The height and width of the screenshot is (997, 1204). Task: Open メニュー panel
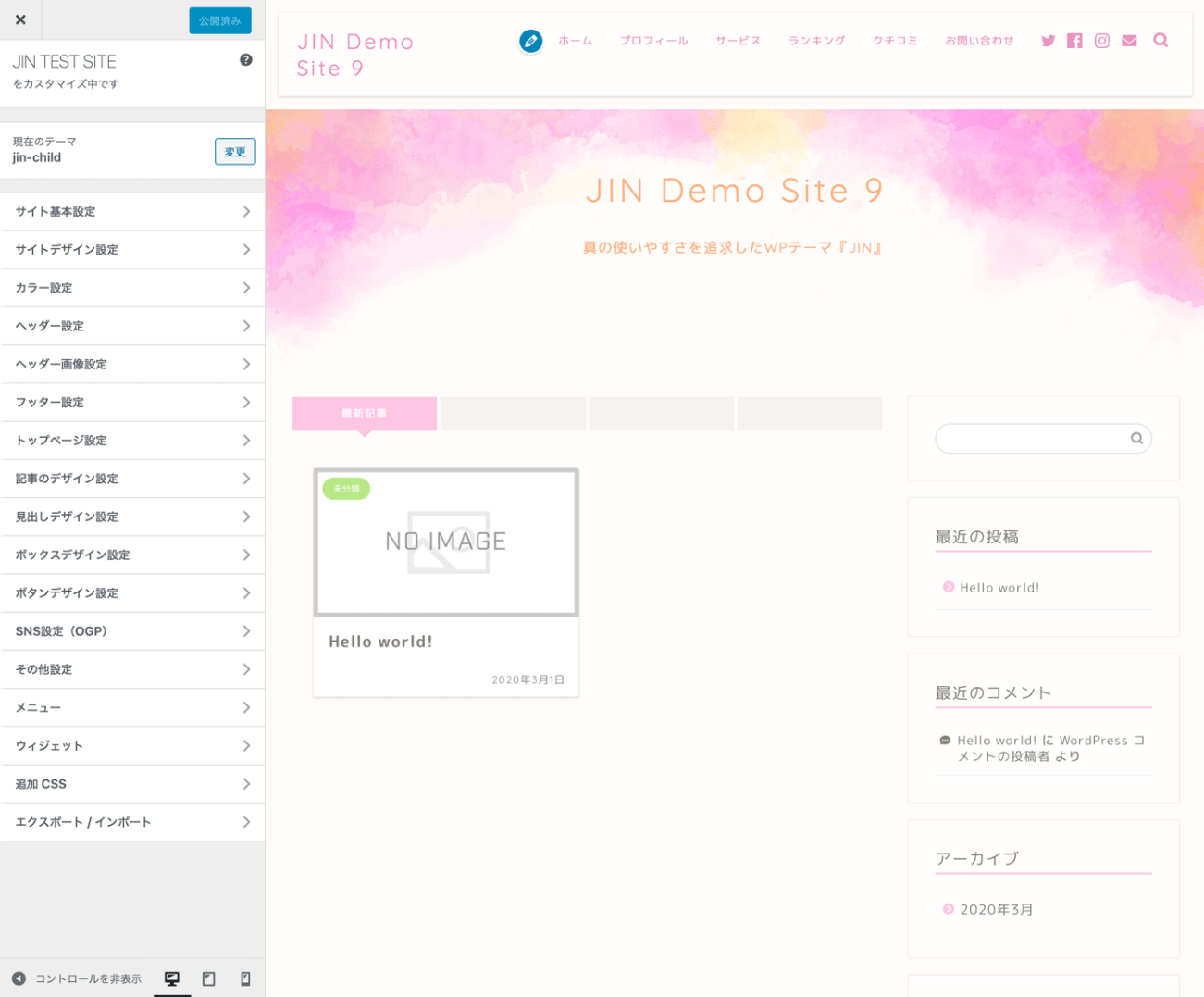132,707
